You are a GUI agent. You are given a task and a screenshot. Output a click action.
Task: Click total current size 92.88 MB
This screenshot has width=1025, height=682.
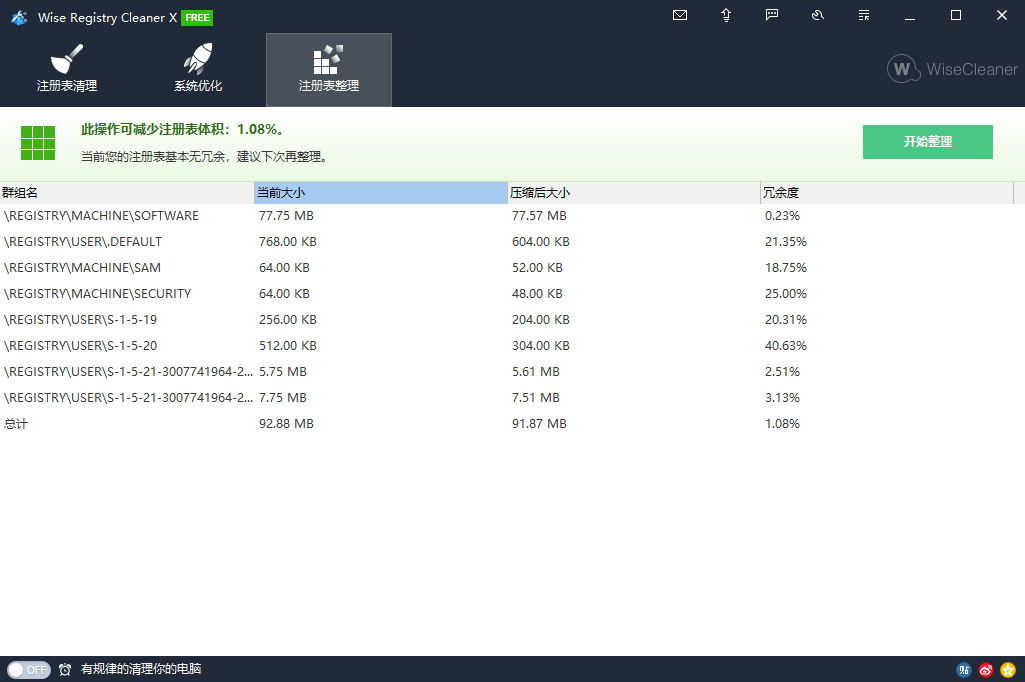(286, 424)
